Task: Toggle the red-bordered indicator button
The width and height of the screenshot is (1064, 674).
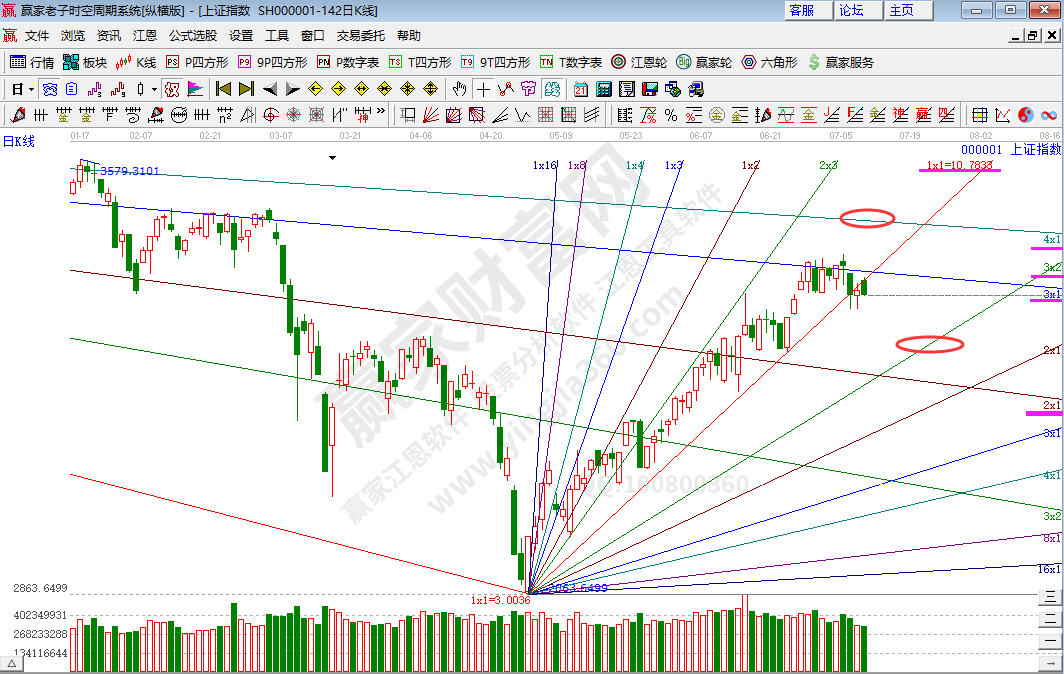Action: click(171, 89)
